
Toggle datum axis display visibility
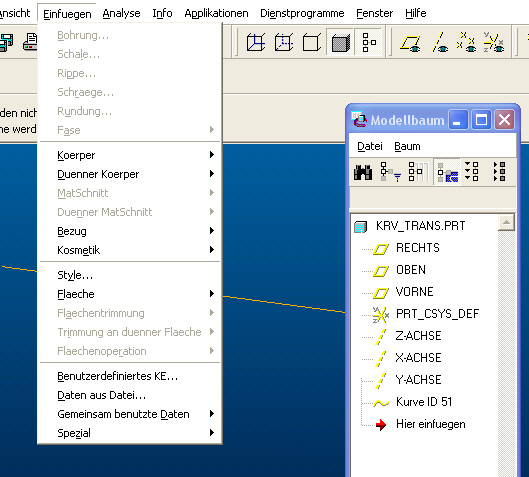click(x=440, y=43)
